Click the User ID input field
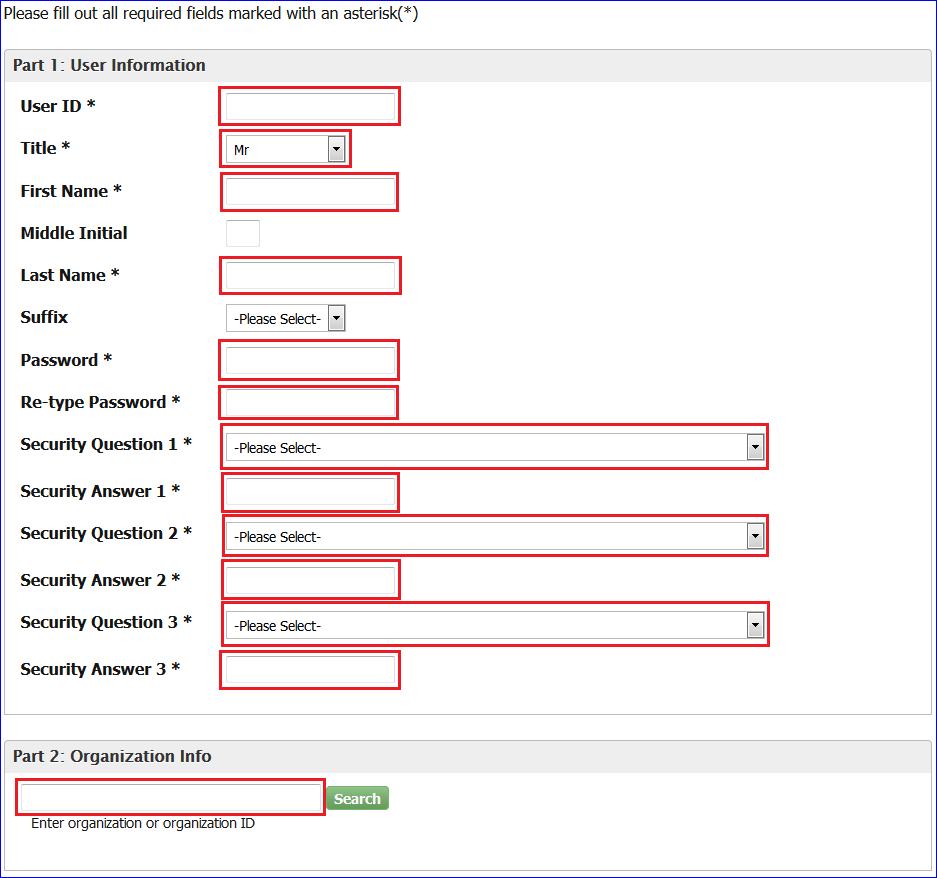Image resolution: width=937 pixels, height=878 pixels. pyautogui.click(x=310, y=106)
